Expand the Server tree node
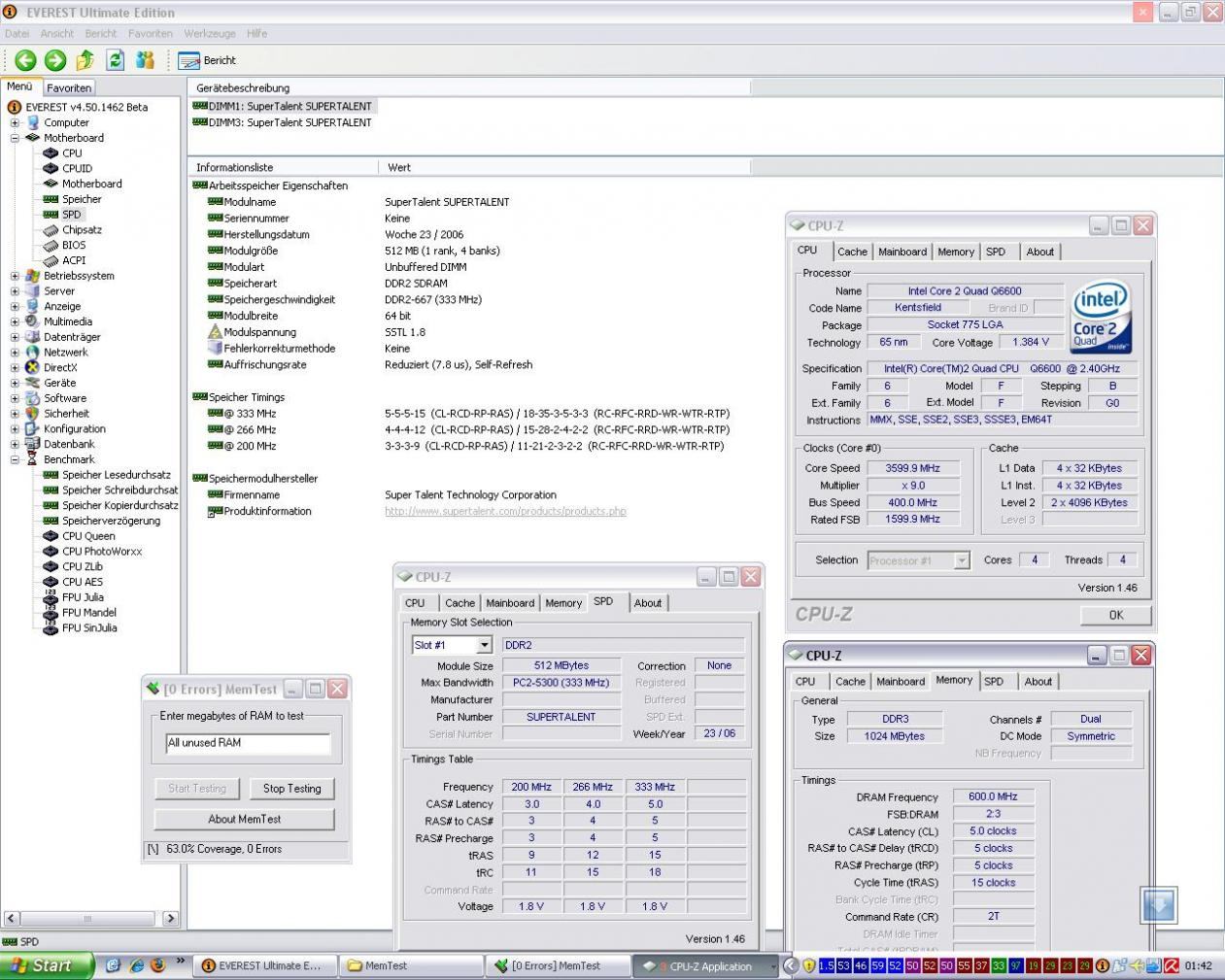This screenshot has width=1225, height=980. point(15,290)
